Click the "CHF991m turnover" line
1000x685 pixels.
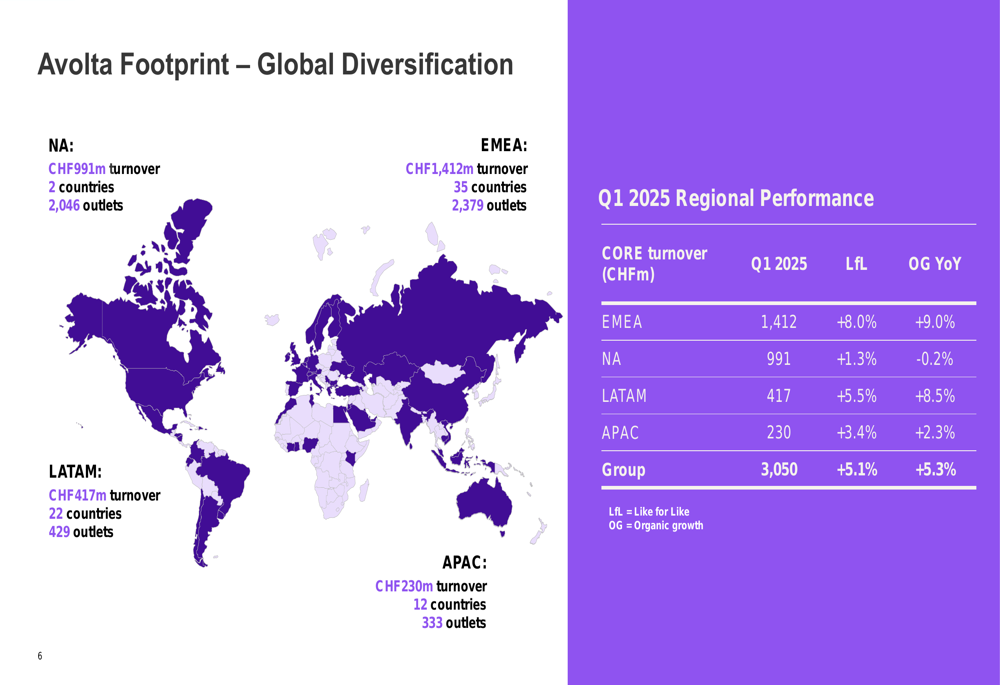click(x=104, y=169)
